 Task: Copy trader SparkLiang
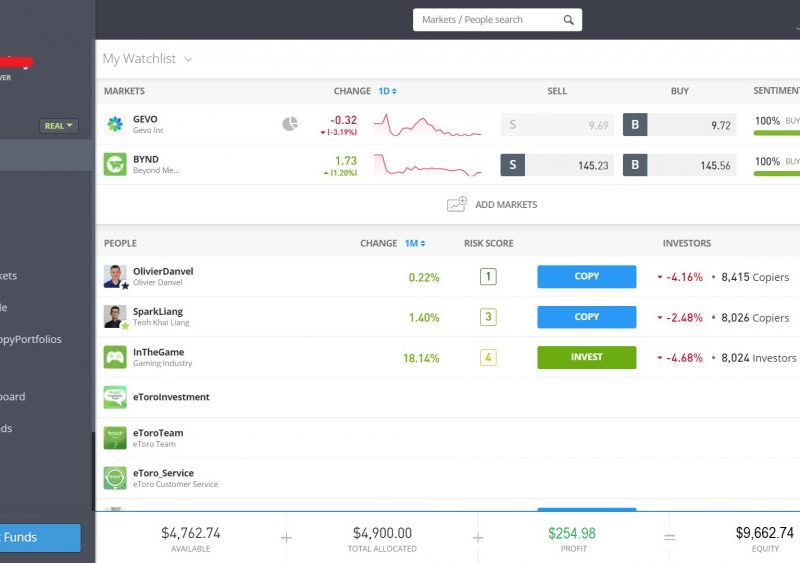[587, 317]
